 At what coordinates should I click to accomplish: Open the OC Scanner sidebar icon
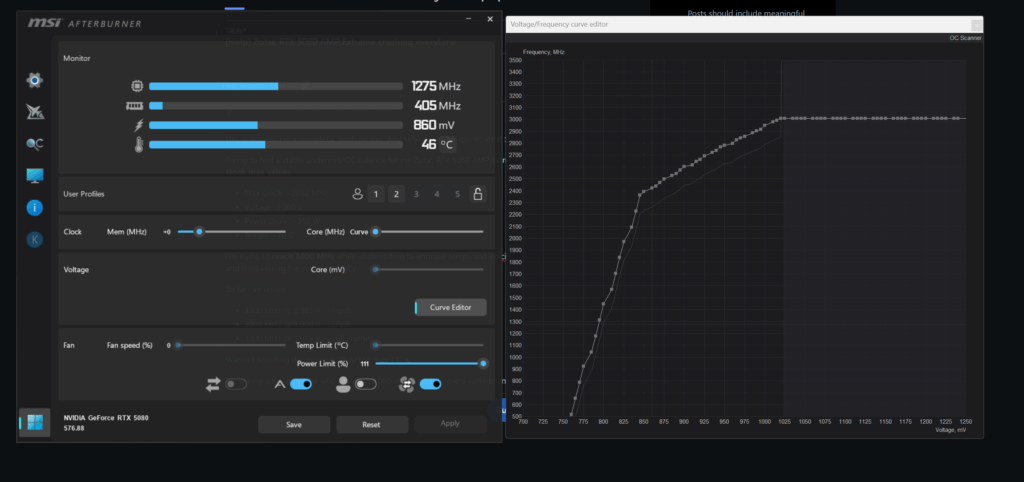tap(35, 144)
